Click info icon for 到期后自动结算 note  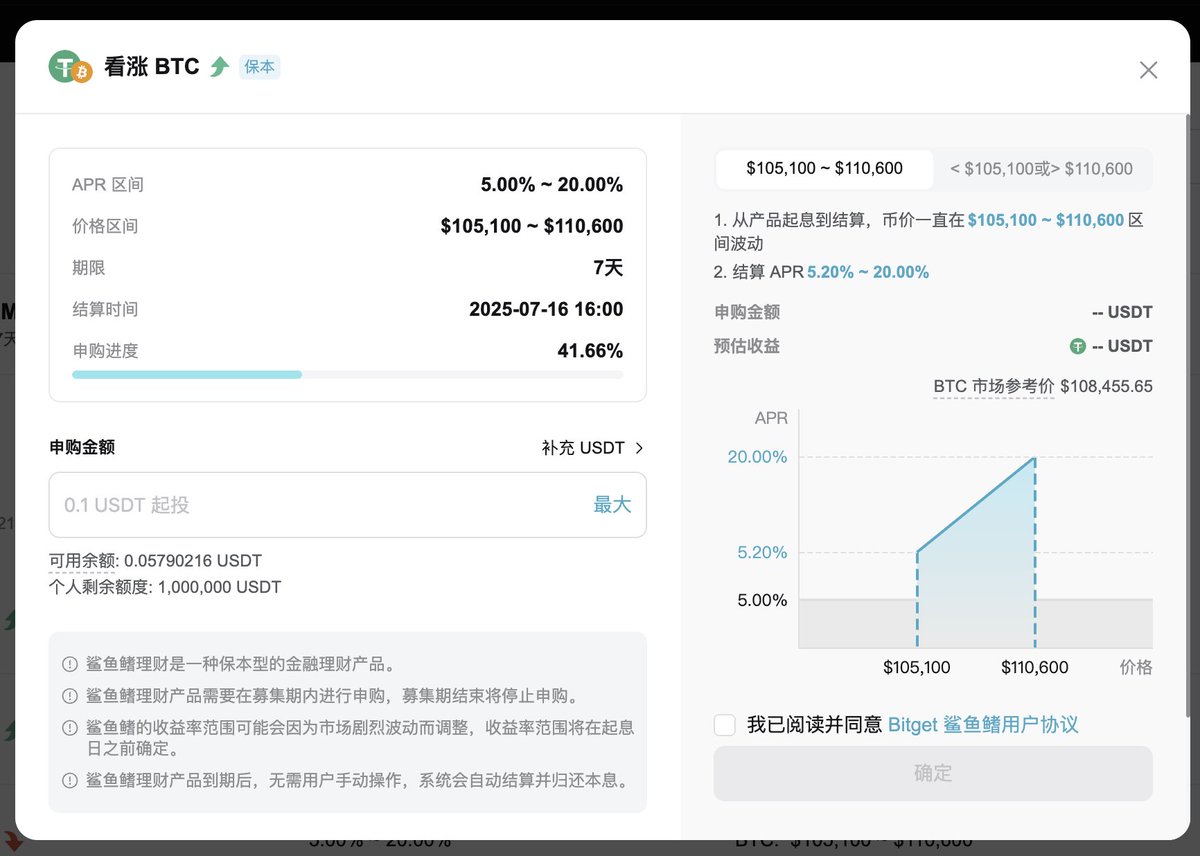click(x=70, y=781)
